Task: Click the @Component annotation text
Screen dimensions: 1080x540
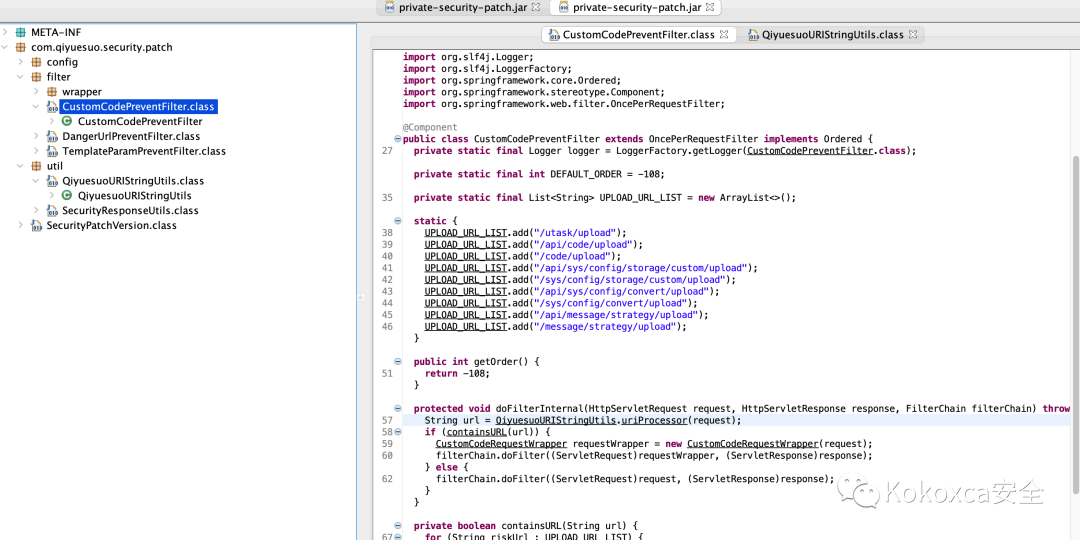Action: coord(430,127)
